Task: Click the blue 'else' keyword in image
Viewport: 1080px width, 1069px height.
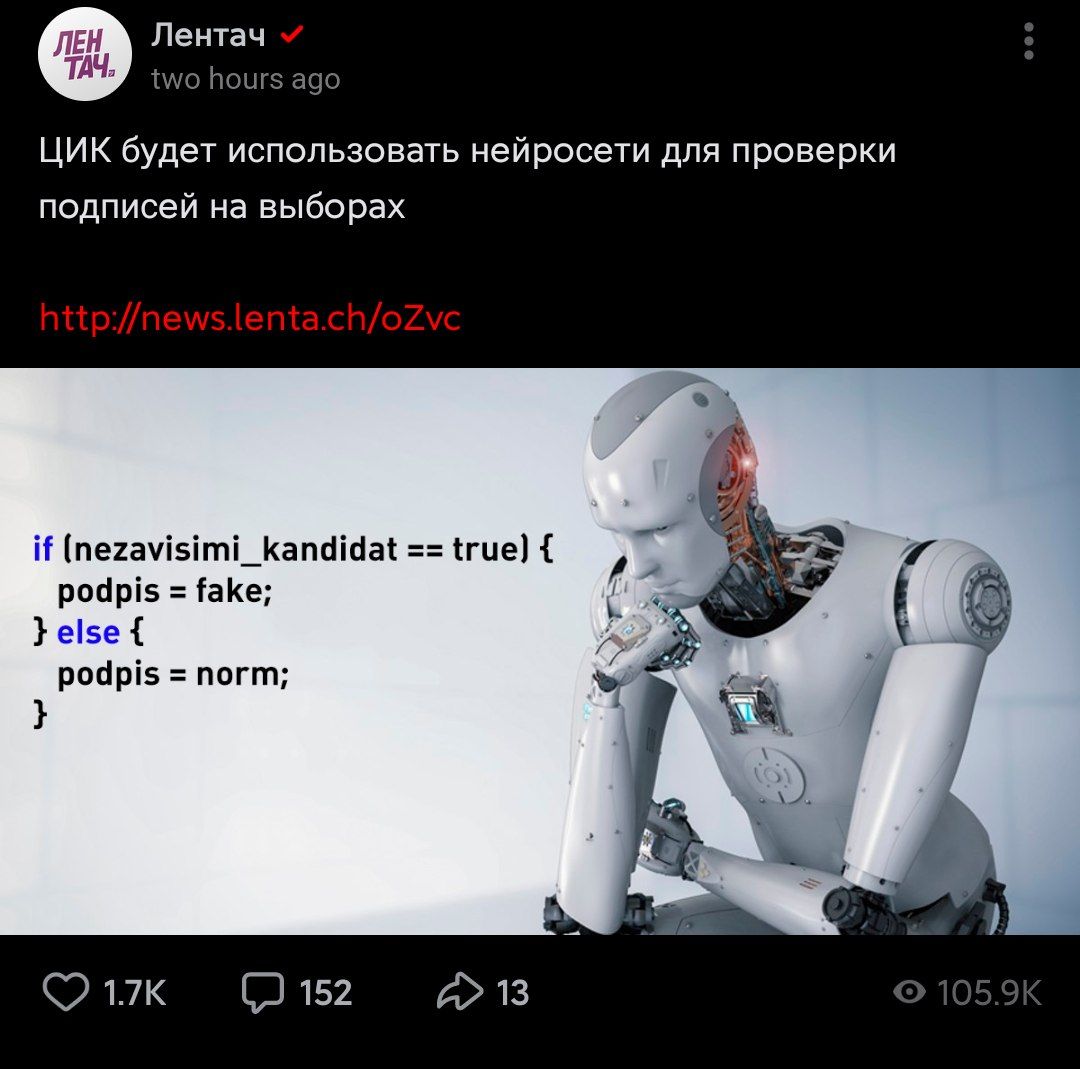Action: pos(88,632)
